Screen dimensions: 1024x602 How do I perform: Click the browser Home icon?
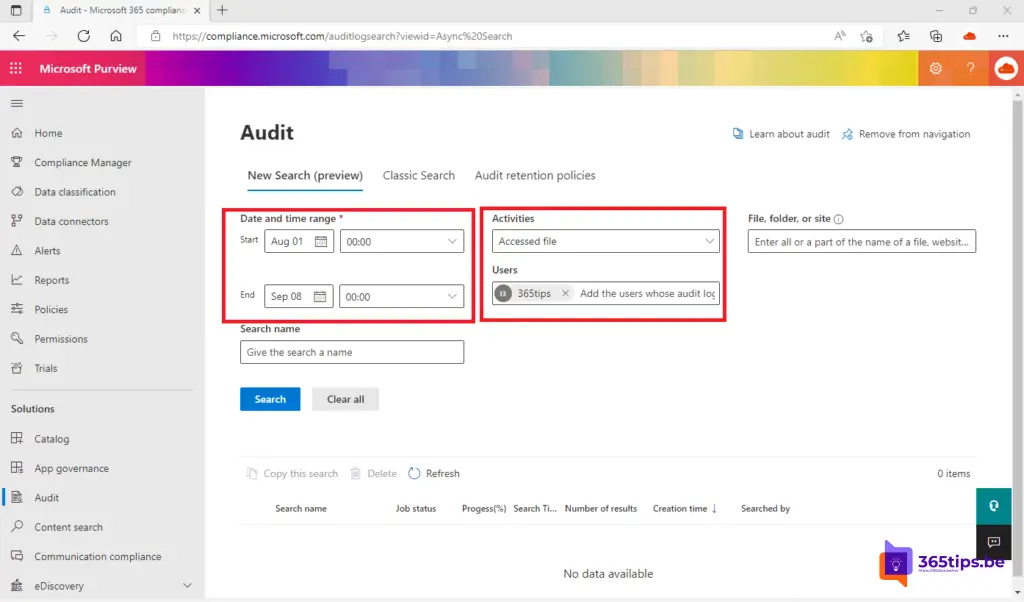click(116, 36)
